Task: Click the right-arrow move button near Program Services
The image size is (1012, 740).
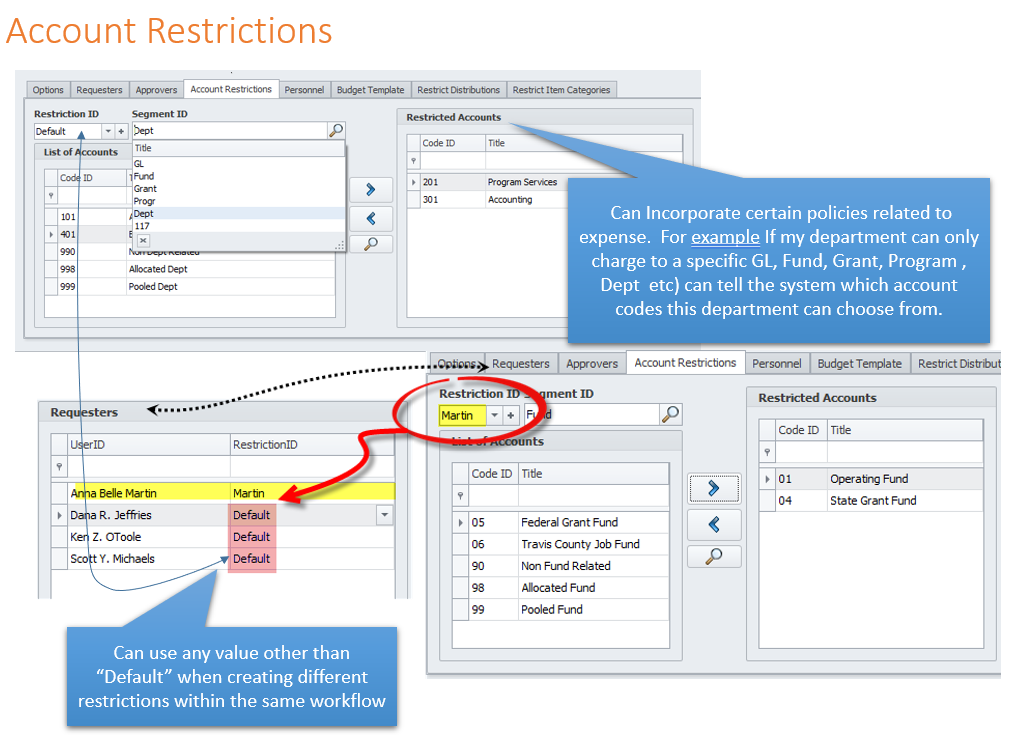Action: tap(371, 190)
